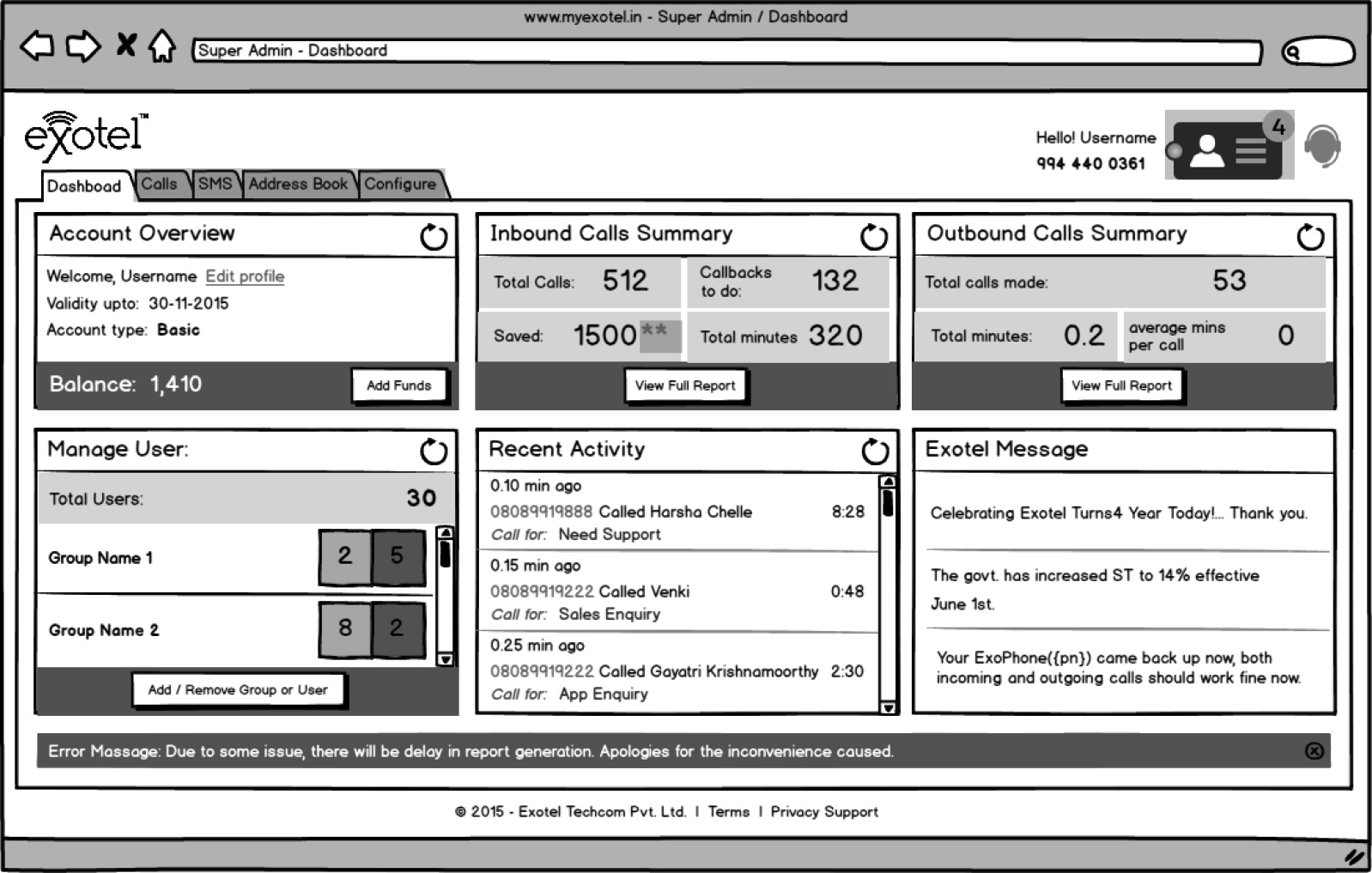Click the Saved 1500 asterisk marker

tap(660, 335)
